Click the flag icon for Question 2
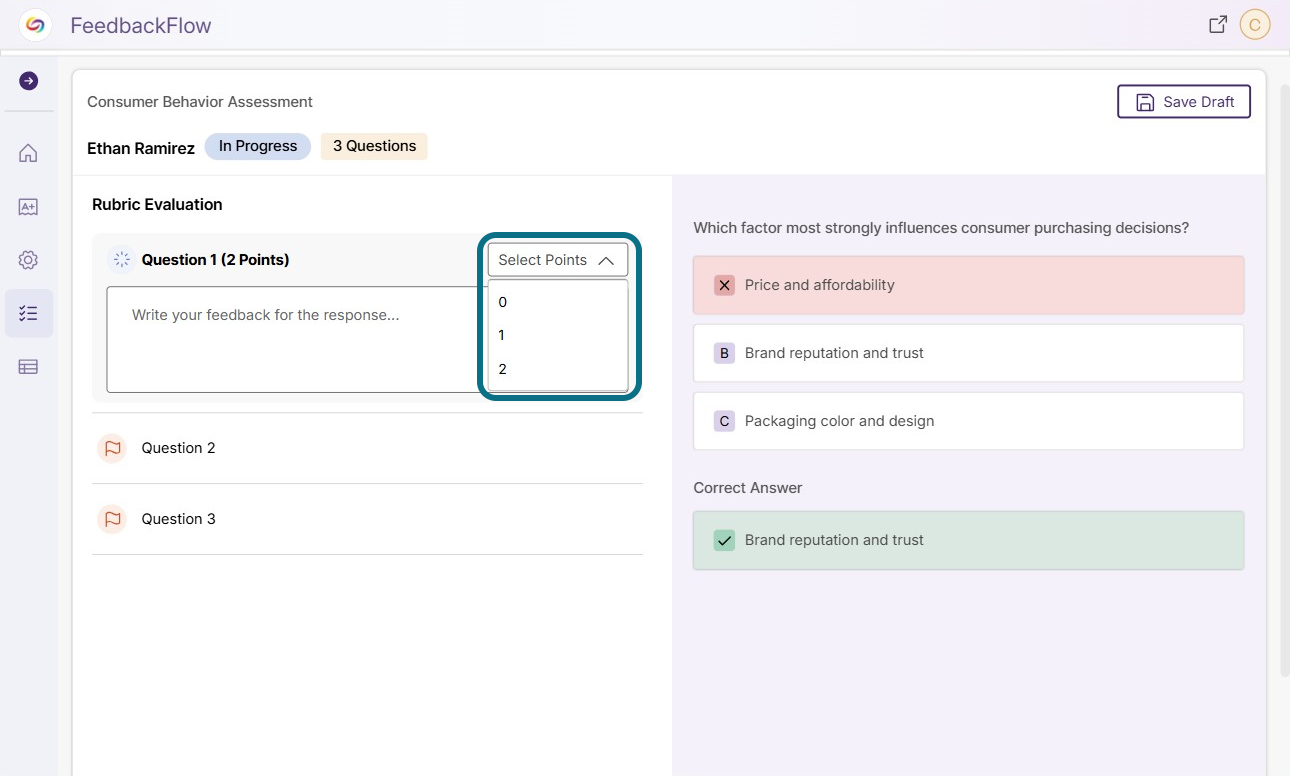The height and width of the screenshot is (776, 1290). [112, 448]
